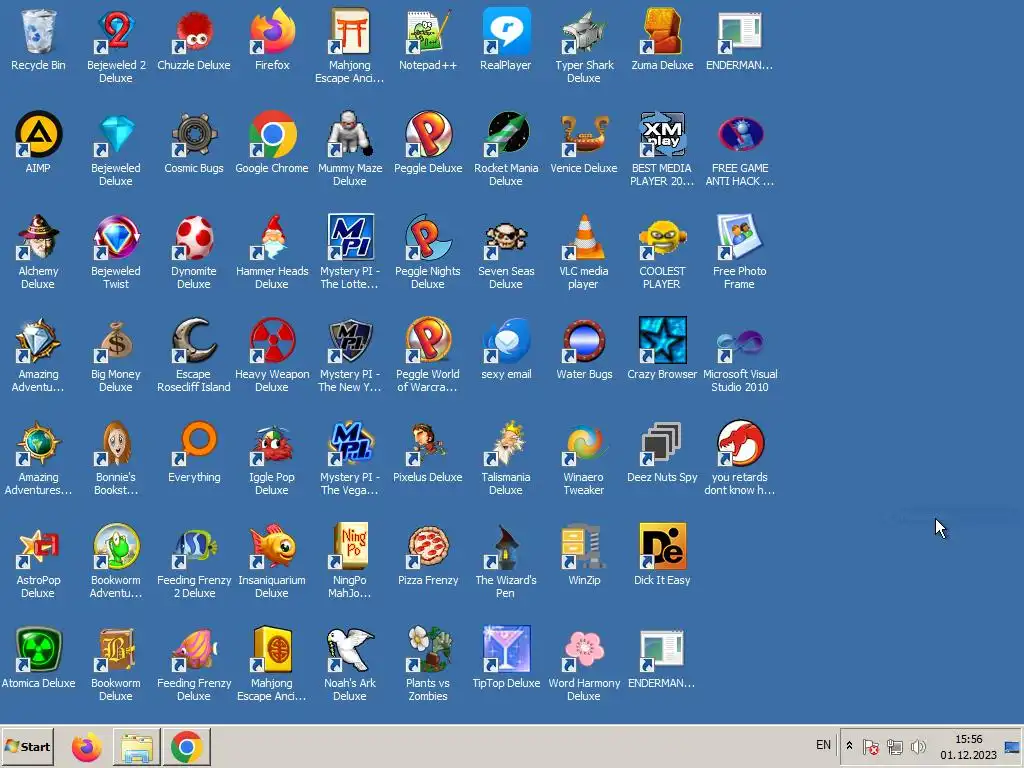
Task: Select the Water Bugs icon
Action: click(x=584, y=340)
